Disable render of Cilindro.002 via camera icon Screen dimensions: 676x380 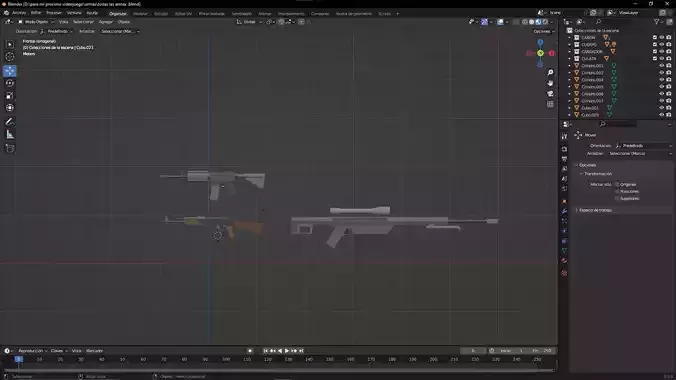[x=669, y=72]
